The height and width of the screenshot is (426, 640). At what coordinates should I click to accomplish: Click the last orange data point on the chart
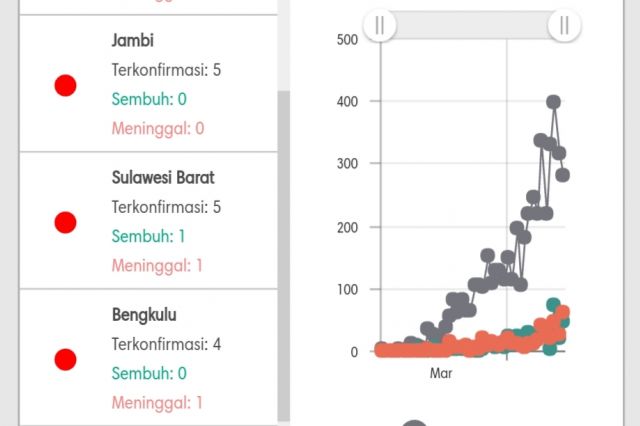click(x=563, y=313)
